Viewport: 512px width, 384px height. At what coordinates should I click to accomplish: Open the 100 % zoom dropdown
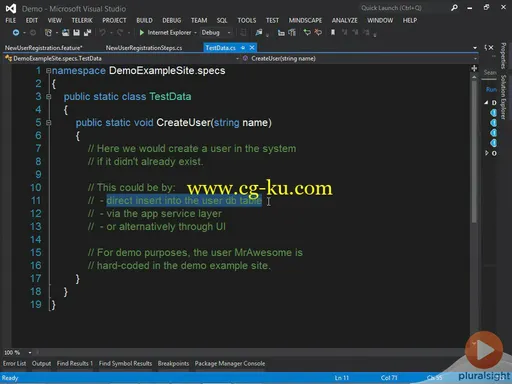point(30,352)
